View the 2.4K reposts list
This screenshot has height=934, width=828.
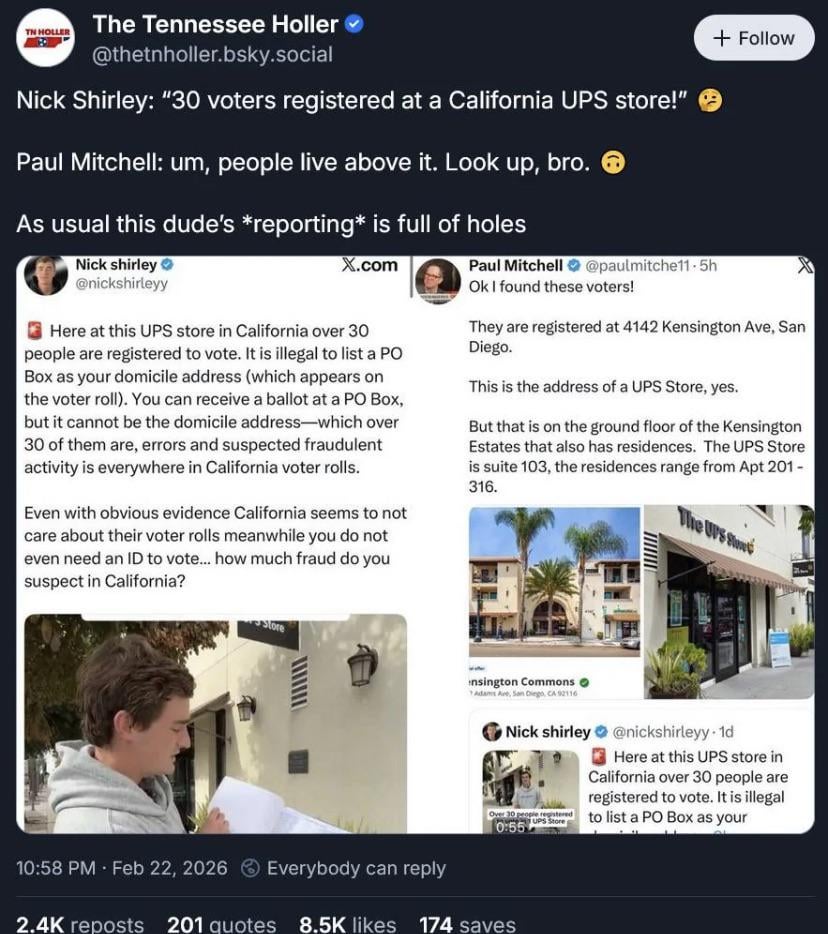click(x=80, y=925)
